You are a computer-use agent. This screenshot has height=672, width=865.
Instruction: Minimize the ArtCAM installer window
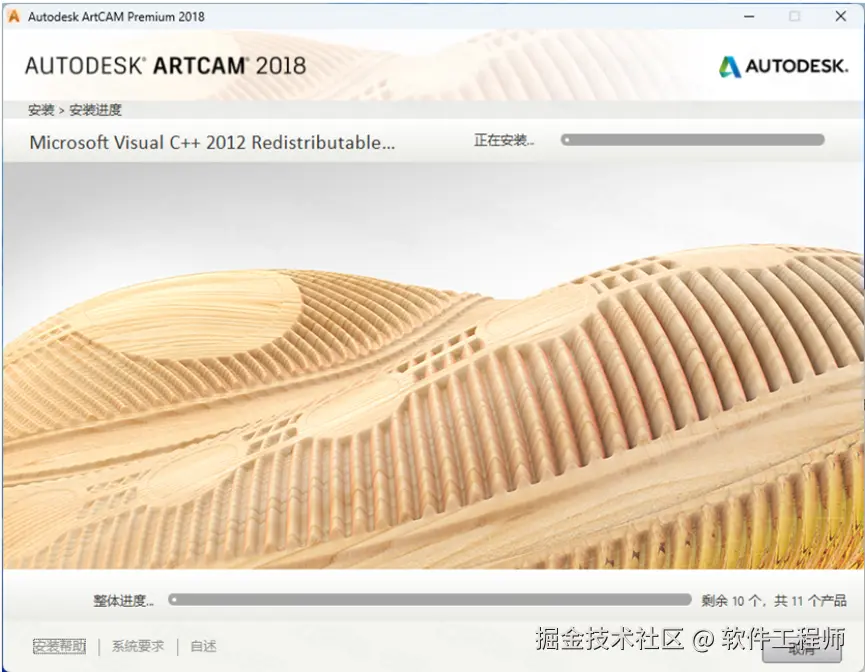click(x=749, y=17)
